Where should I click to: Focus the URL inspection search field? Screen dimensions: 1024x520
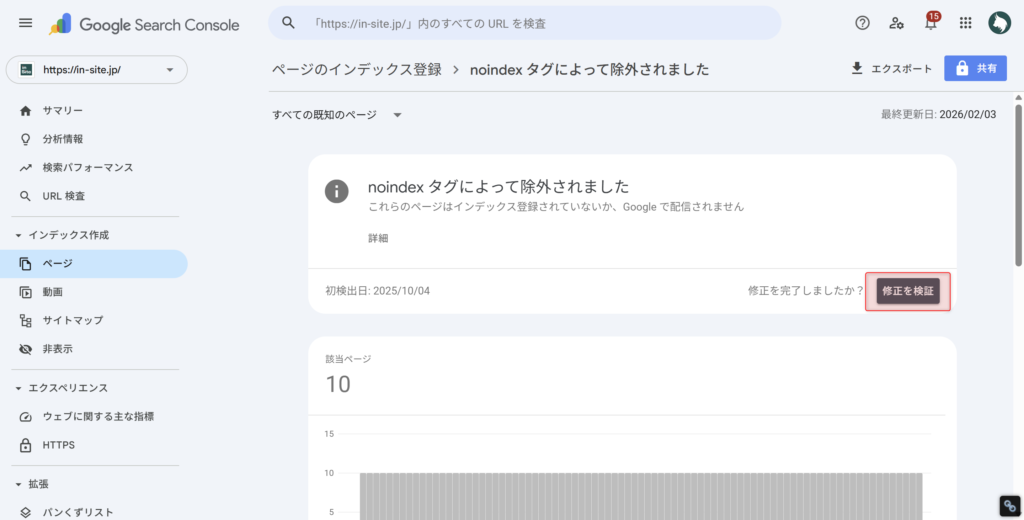click(524, 23)
